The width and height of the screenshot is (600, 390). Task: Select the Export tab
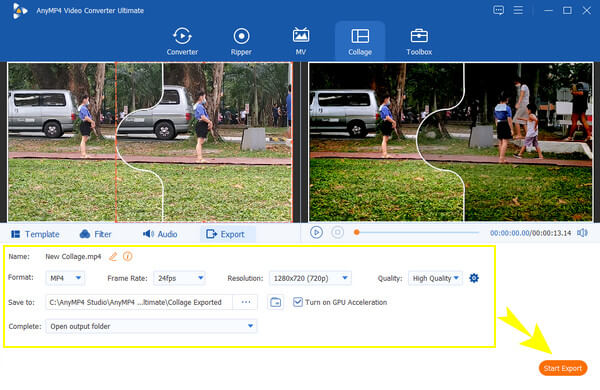[x=228, y=234]
